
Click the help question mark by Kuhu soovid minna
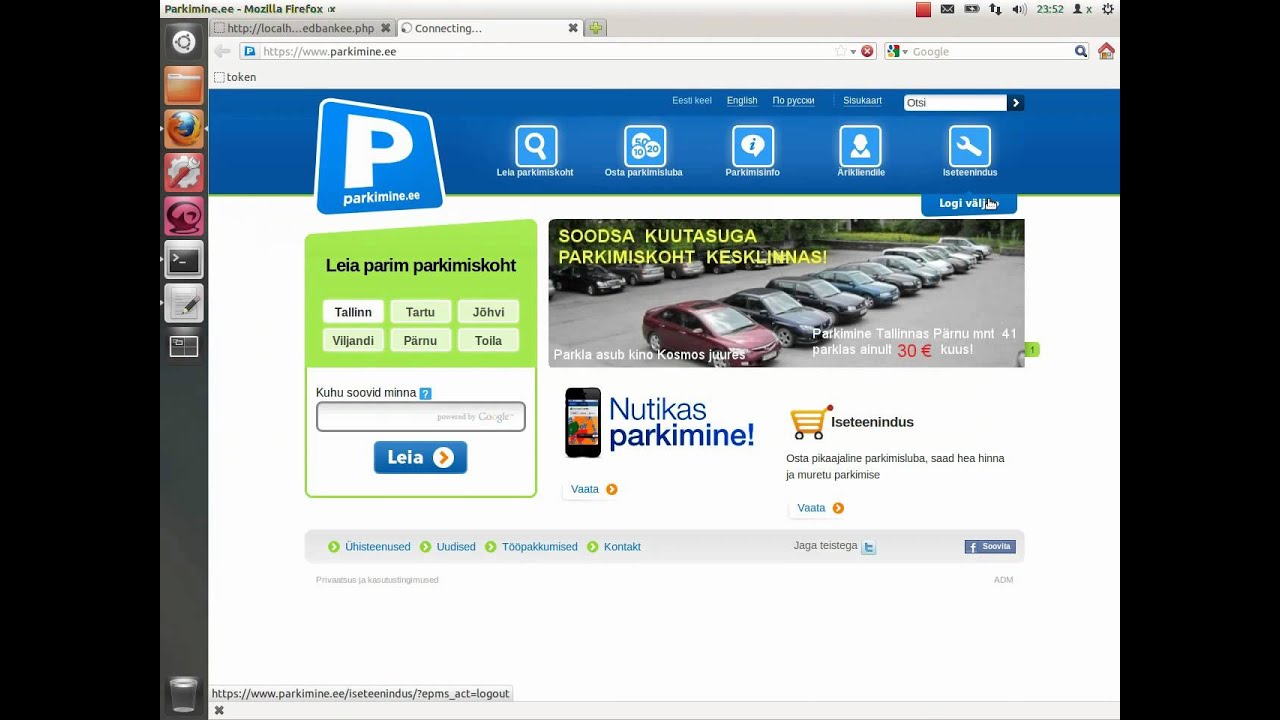(x=425, y=394)
